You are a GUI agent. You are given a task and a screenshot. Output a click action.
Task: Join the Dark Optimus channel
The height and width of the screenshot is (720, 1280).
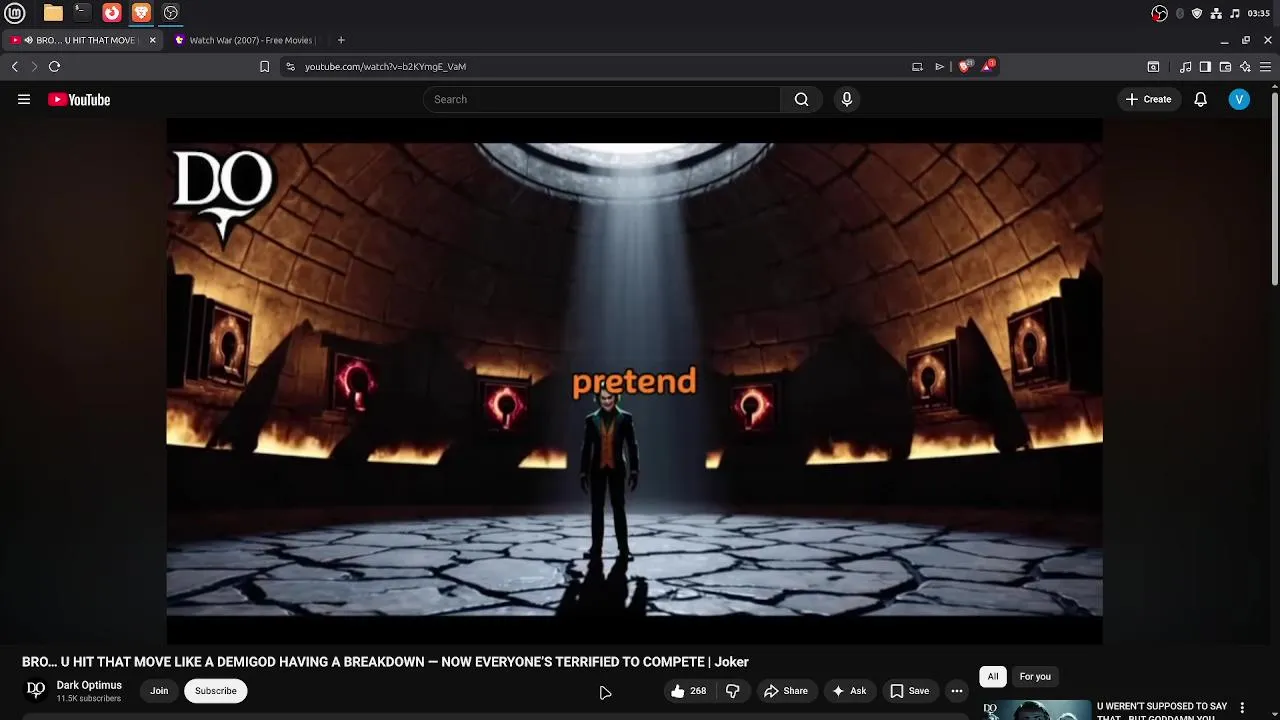[159, 691]
